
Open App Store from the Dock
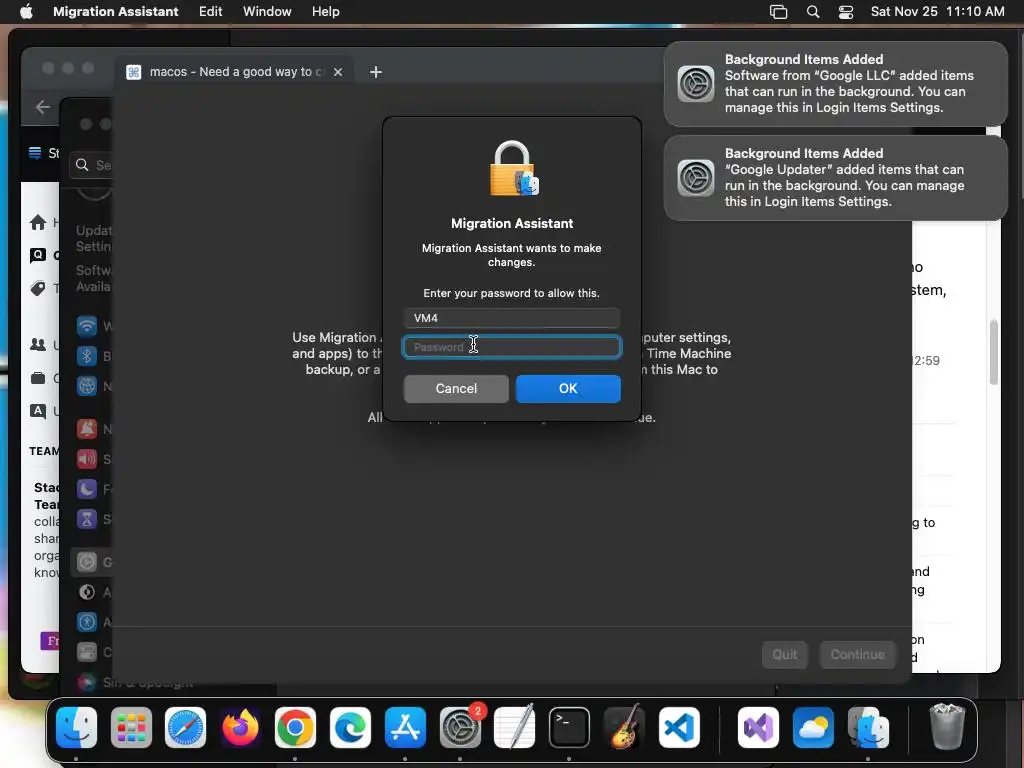point(405,728)
